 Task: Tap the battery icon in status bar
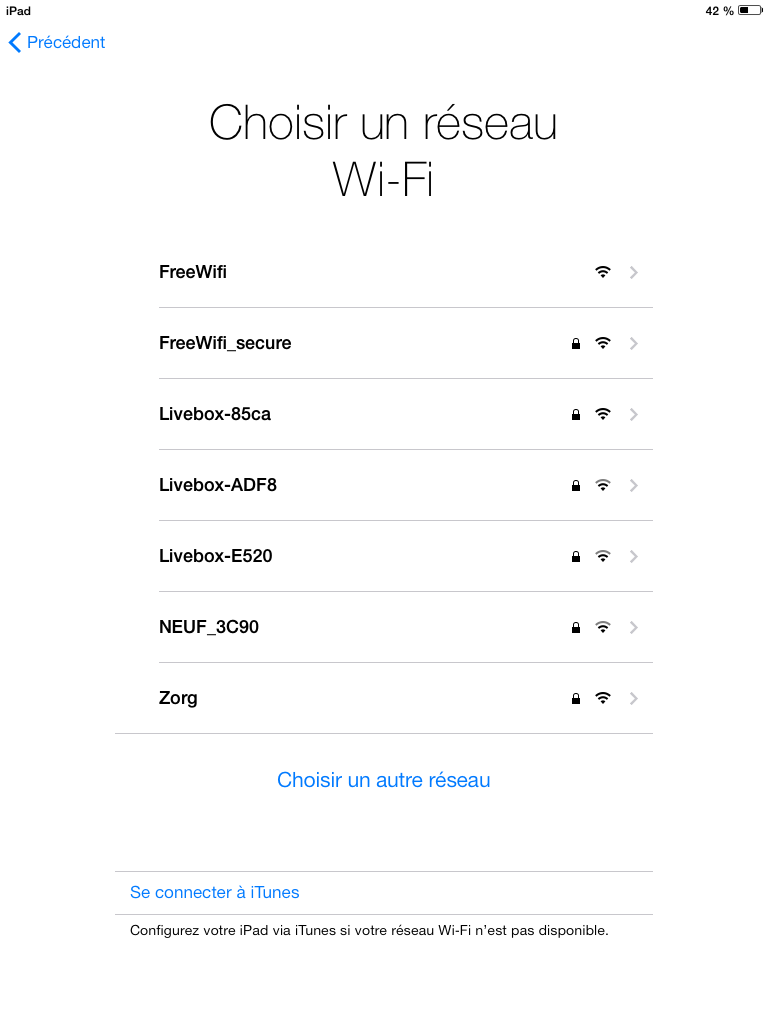pyautogui.click(x=750, y=11)
